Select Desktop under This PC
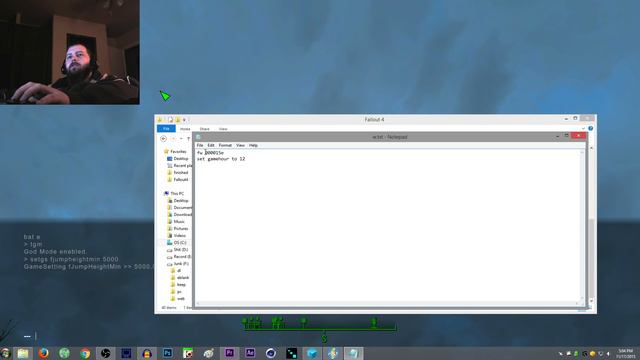Screen dimensions: 640x360 (x=178, y=200)
